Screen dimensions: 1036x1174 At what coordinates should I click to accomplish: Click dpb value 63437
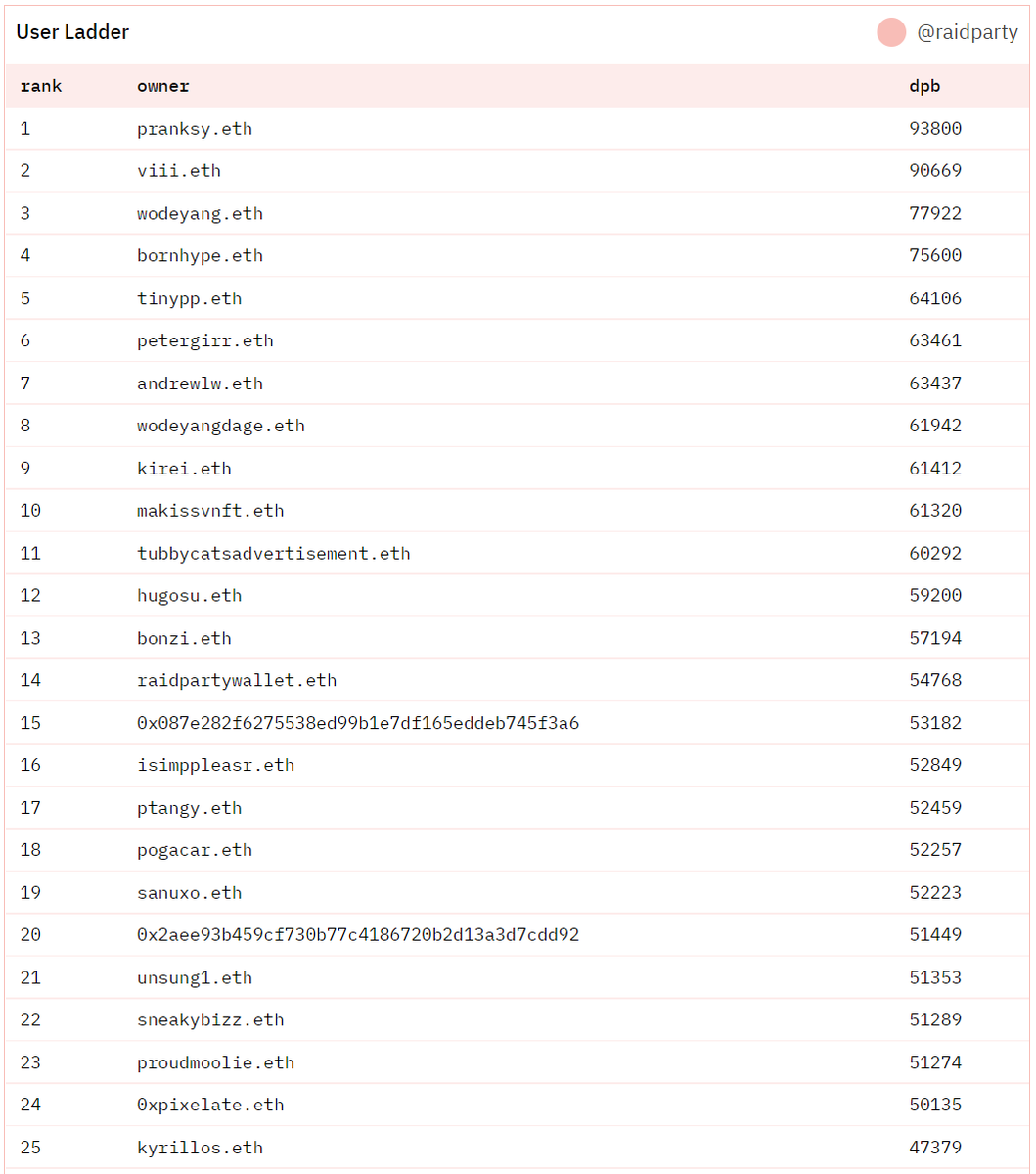coord(935,384)
